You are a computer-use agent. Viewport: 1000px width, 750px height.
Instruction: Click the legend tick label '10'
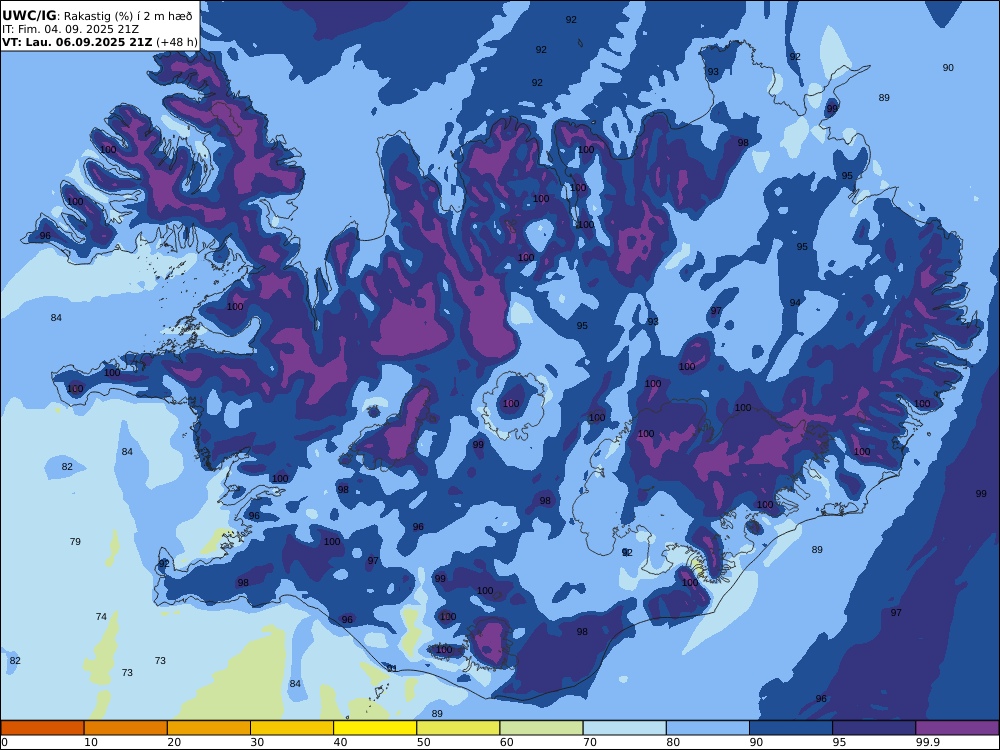coord(91,742)
